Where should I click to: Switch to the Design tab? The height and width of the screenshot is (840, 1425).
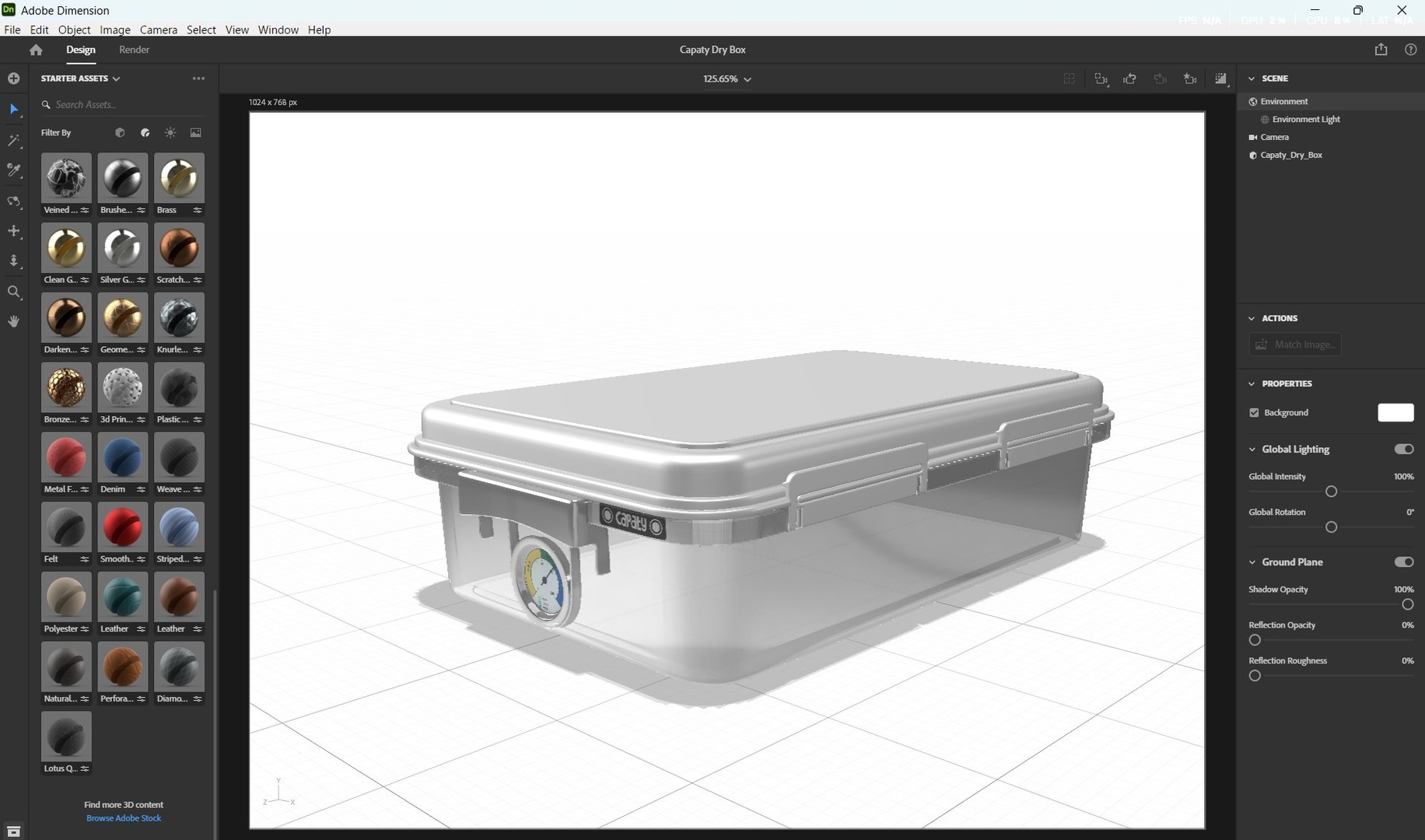point(81,50)
